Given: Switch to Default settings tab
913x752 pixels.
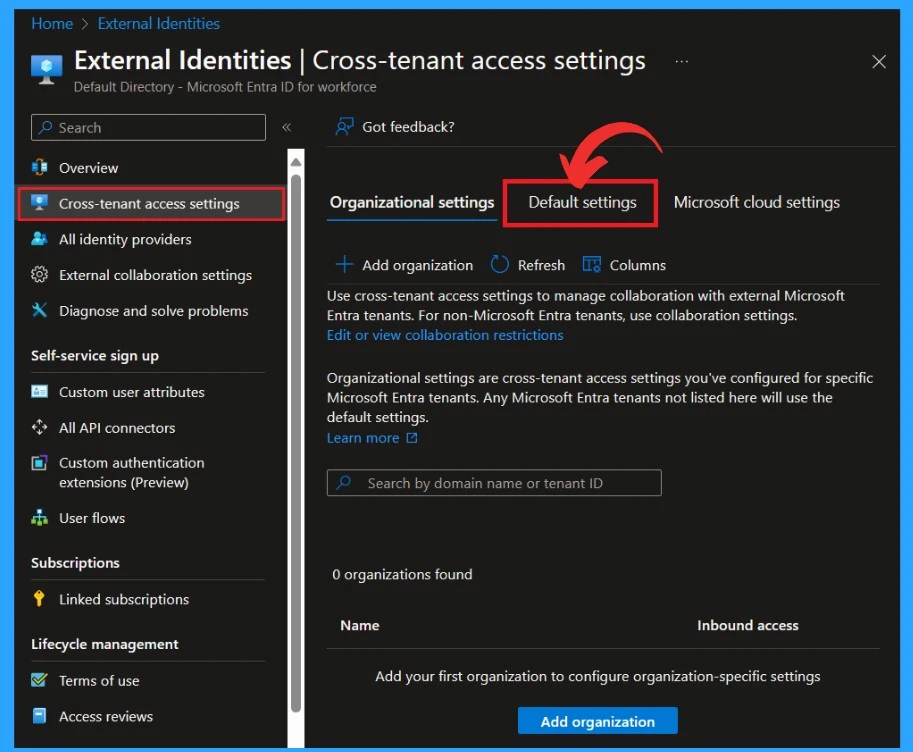Looking at the screenshot, I should (582, 202).
